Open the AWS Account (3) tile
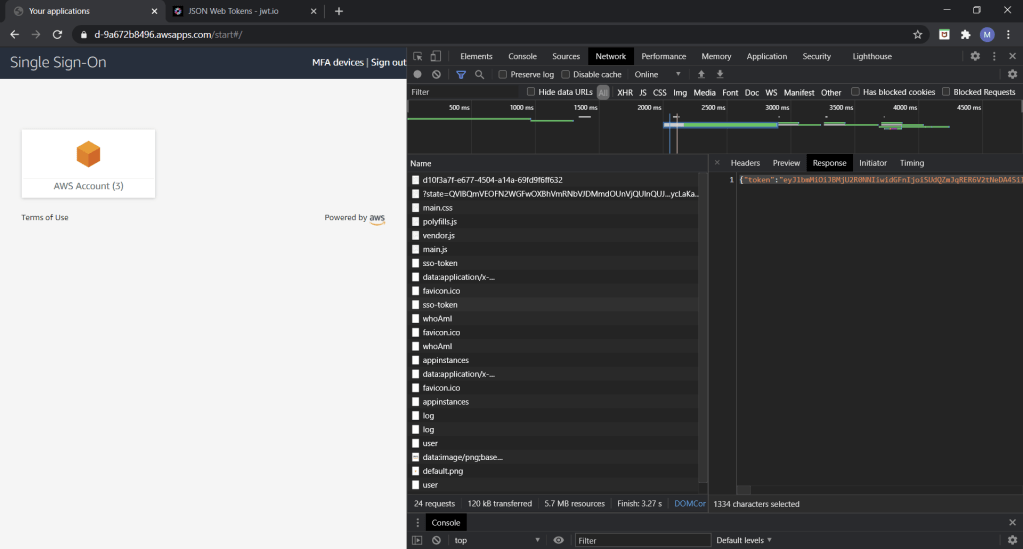 [x=88, y=163]
